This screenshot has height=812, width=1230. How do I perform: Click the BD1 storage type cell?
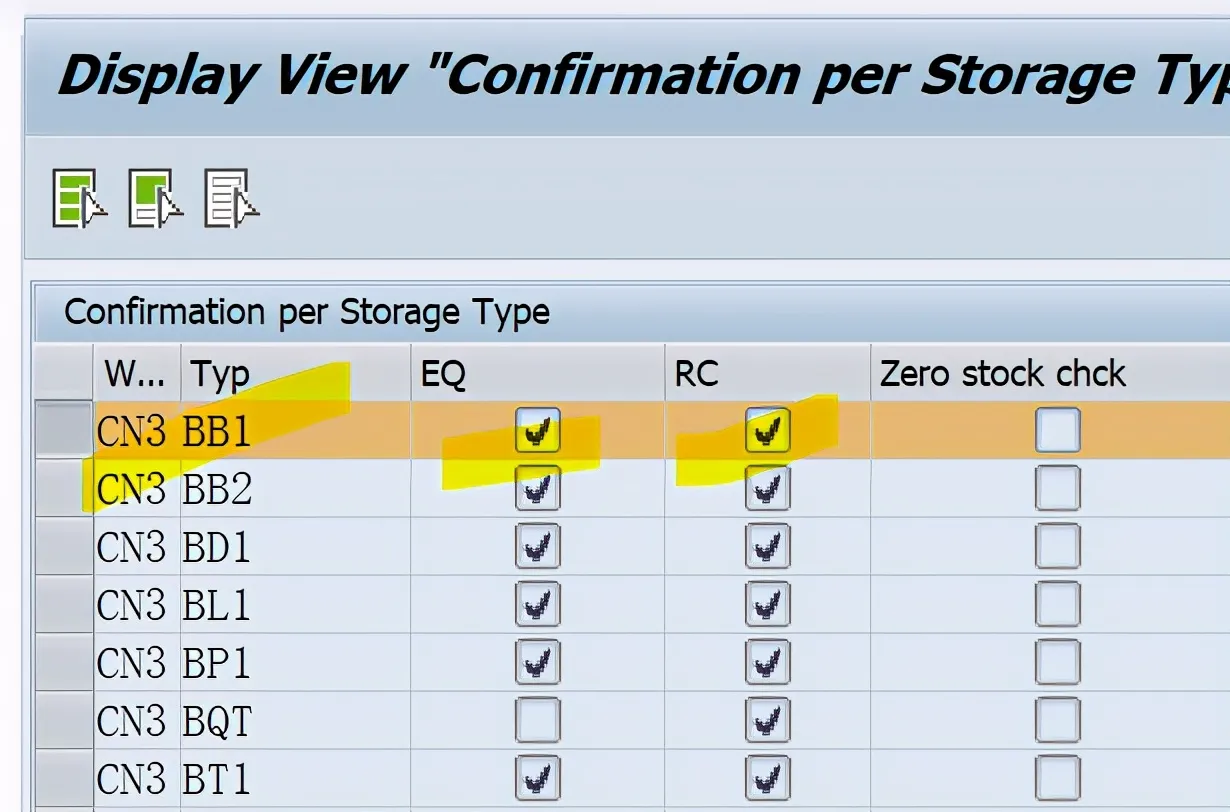coord(217,547)
